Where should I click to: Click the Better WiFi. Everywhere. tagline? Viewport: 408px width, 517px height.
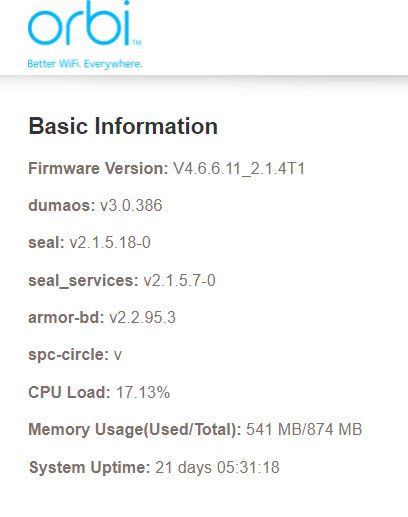(x=85, y=64)
